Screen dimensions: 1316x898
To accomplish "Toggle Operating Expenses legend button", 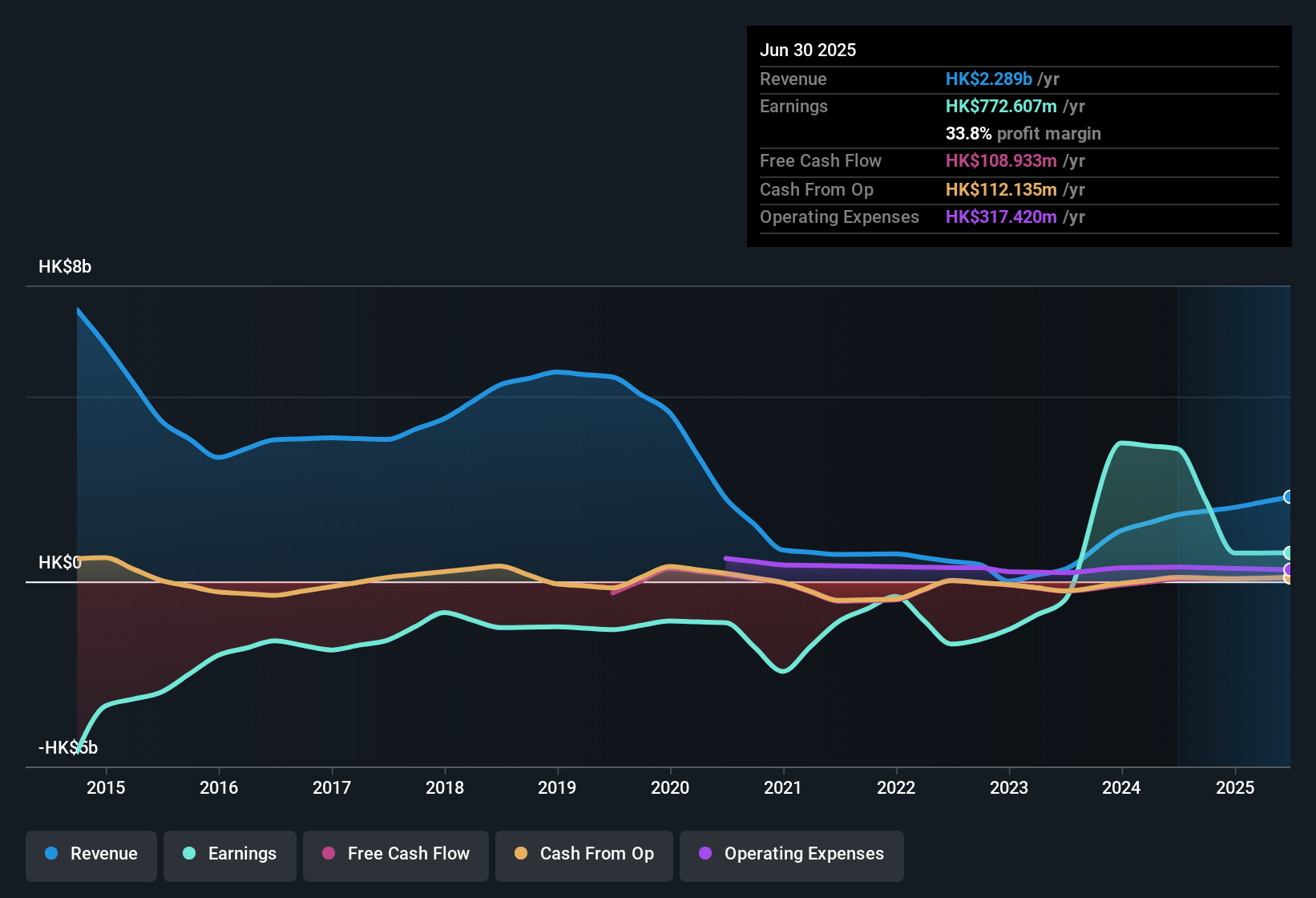I will click(792, 854).
